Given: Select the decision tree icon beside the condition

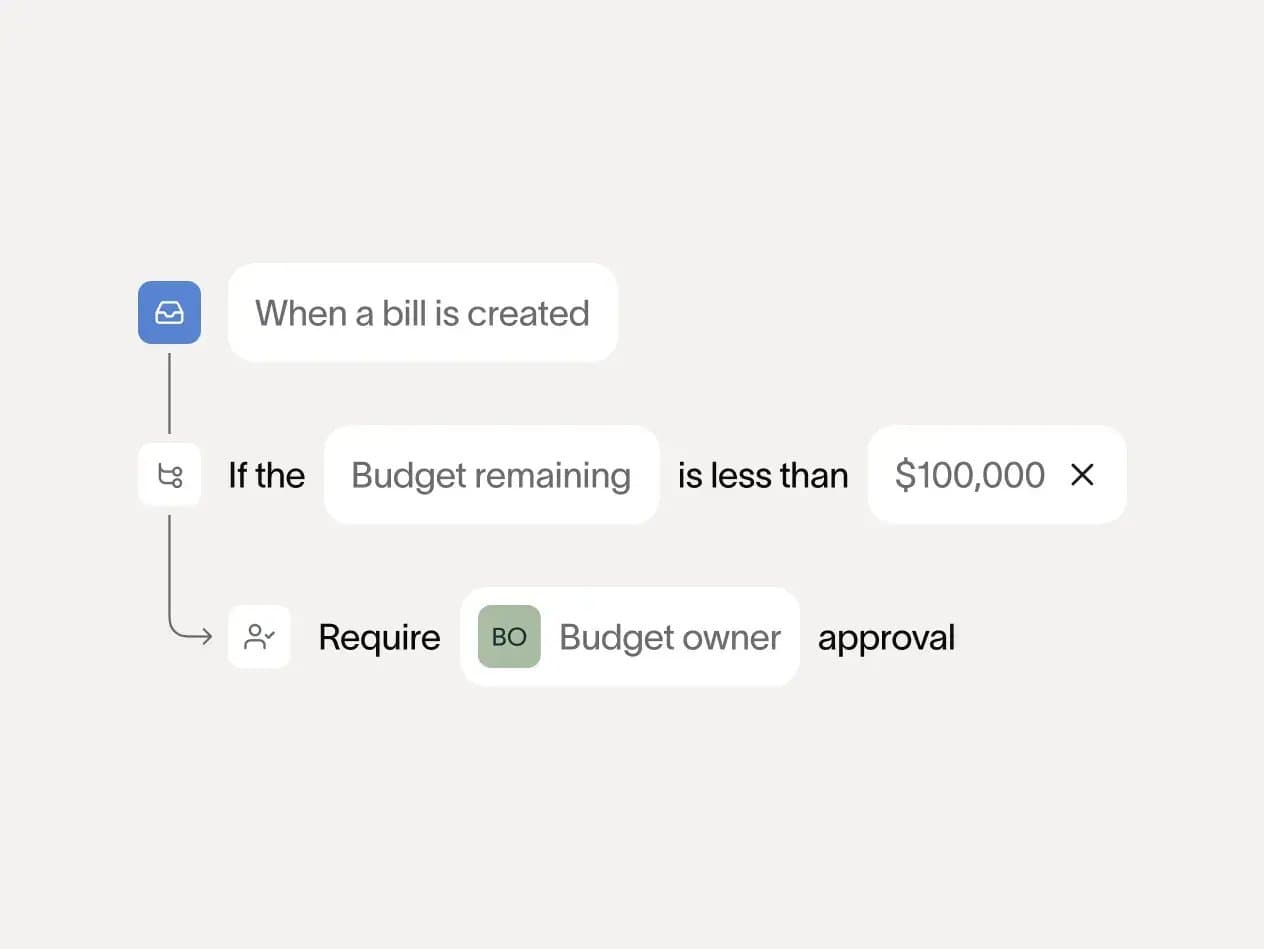Looking at the screenshot, I should tap(169, 474).
